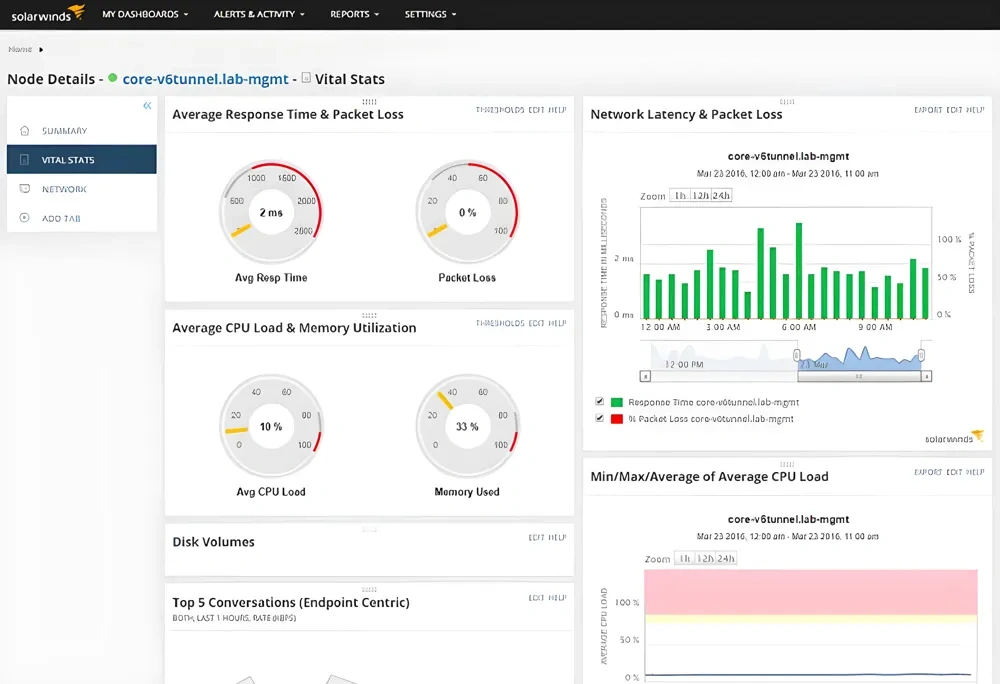Select the Vital Stats tab
This screenshot has width=1000, height=684.
[x=82, y=159]
